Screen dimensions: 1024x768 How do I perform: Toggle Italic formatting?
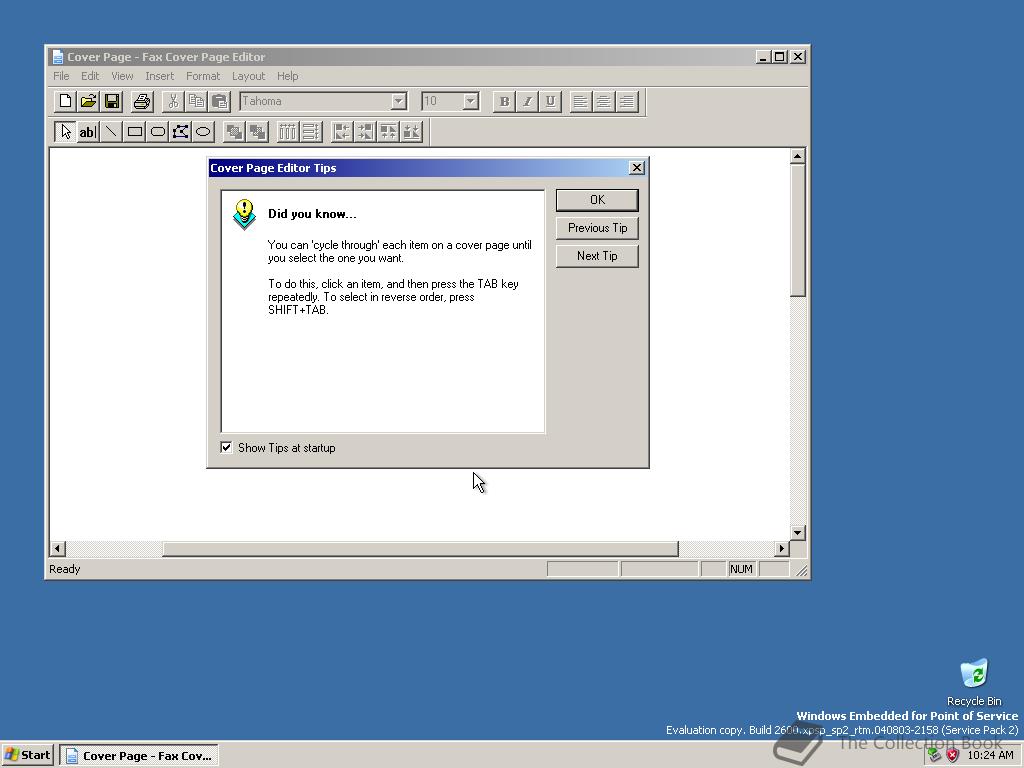tap(527, 101)
